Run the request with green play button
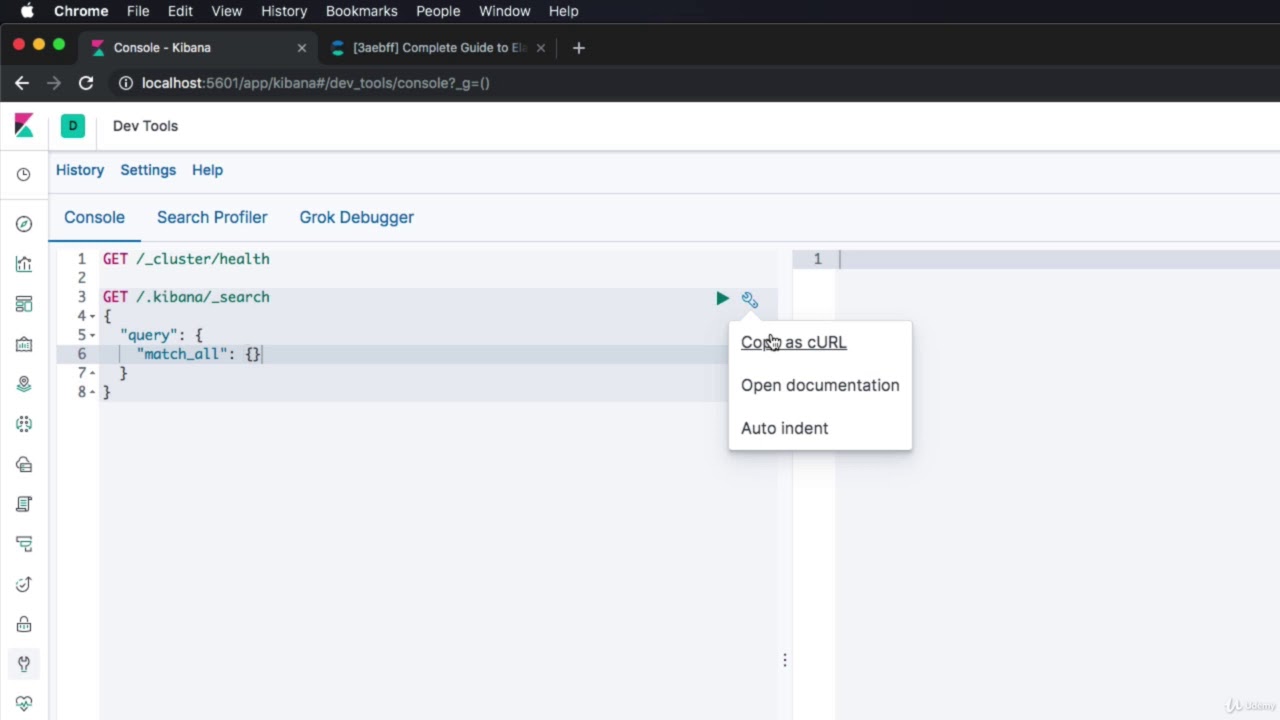The width and height of the screenshot is (1280, 720). 722,298
